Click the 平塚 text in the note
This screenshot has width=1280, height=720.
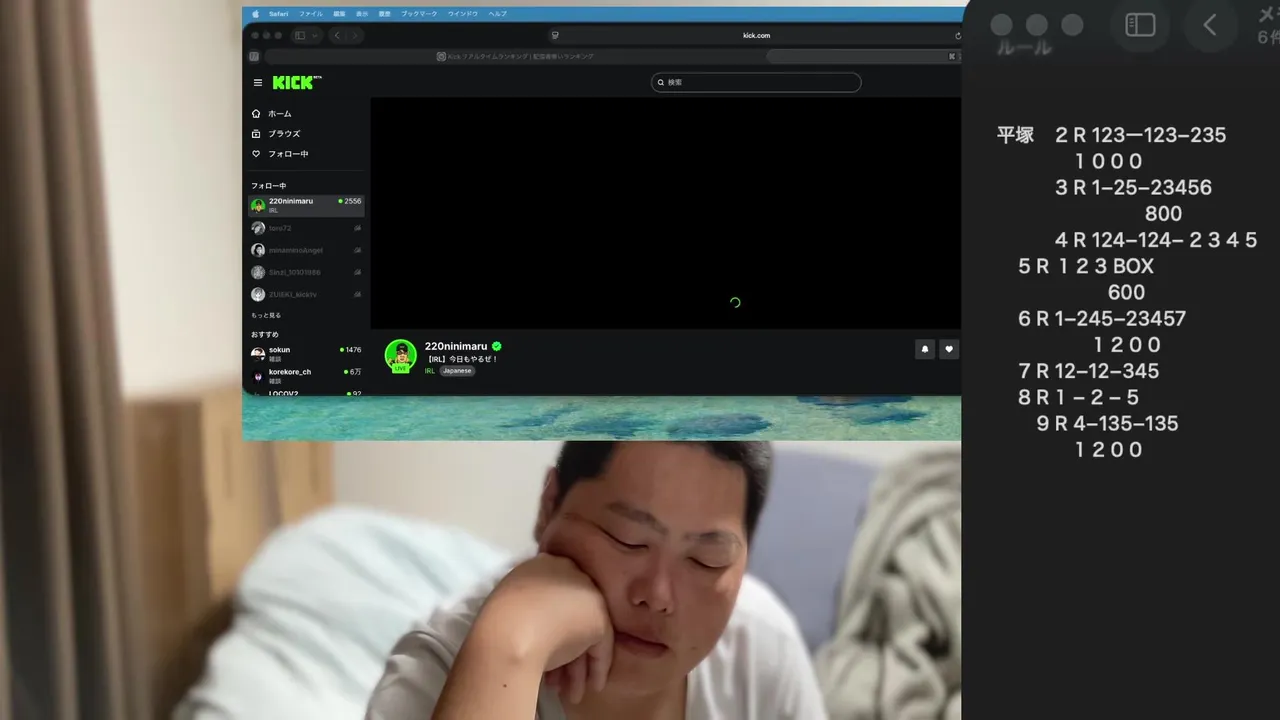tap(1015, 135)
